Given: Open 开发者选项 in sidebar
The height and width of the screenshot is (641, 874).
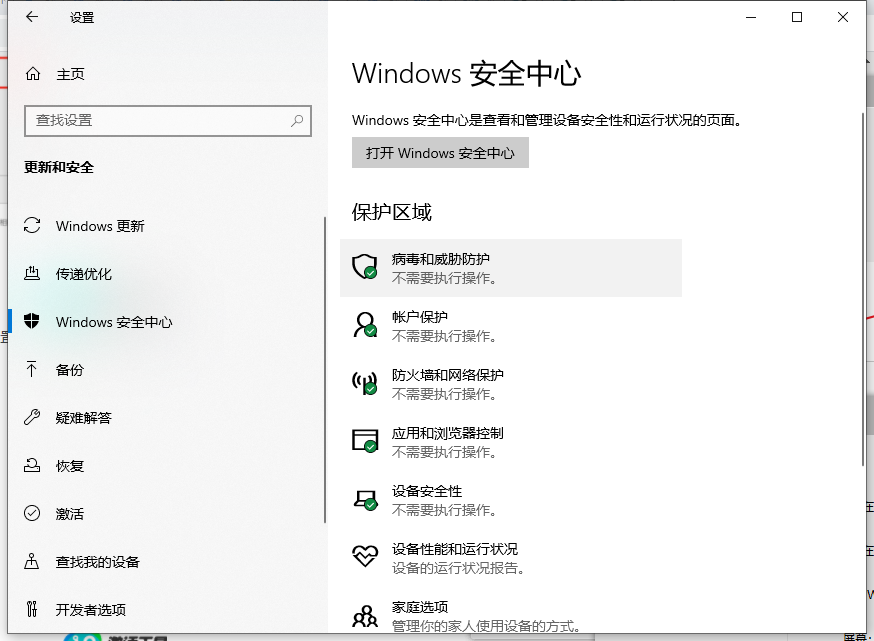Looking at the screenshot, I should (x=91, y=610).
